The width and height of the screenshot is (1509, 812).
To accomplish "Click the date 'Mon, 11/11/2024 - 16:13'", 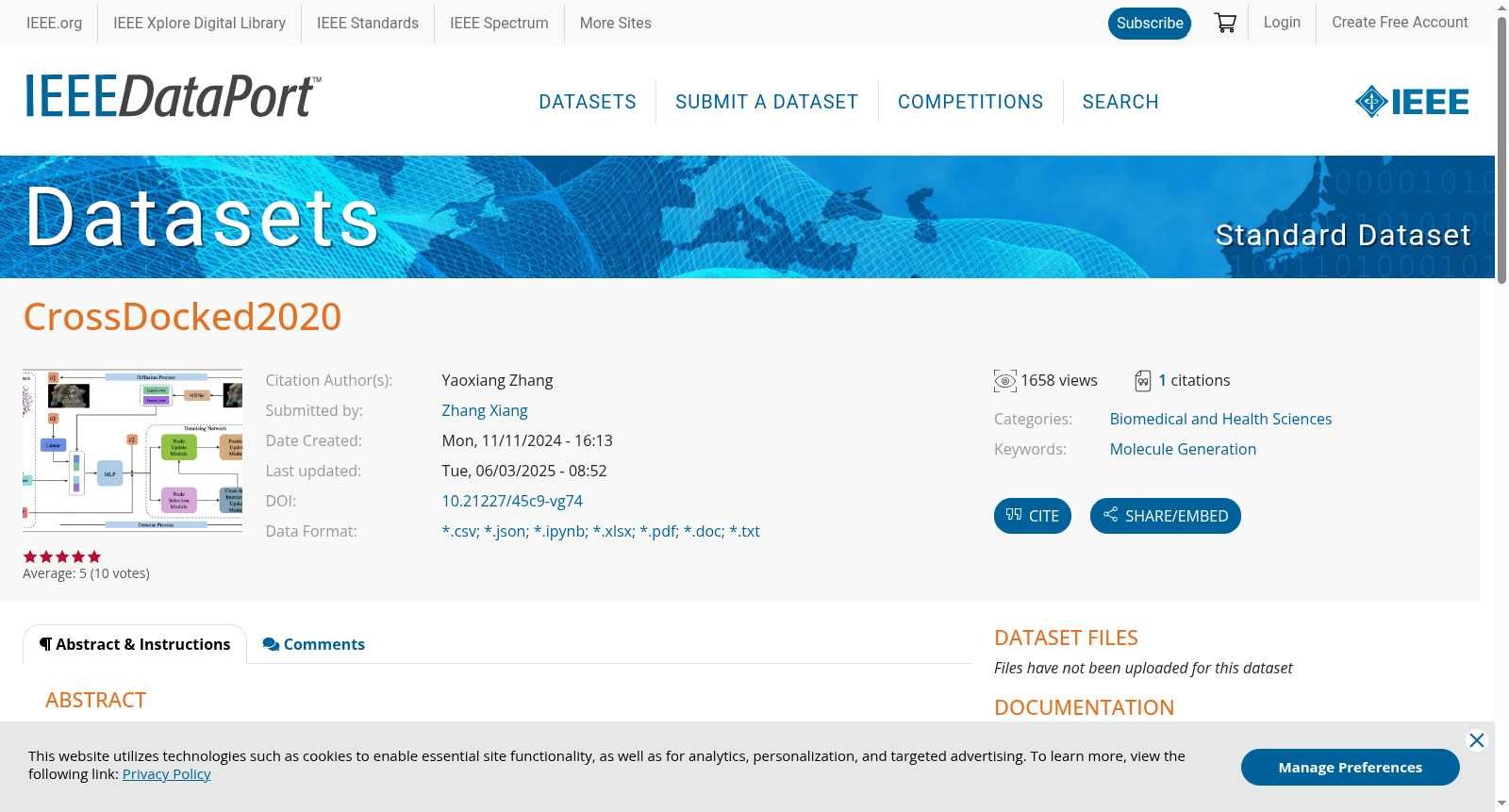I will [x=527, y=440].
